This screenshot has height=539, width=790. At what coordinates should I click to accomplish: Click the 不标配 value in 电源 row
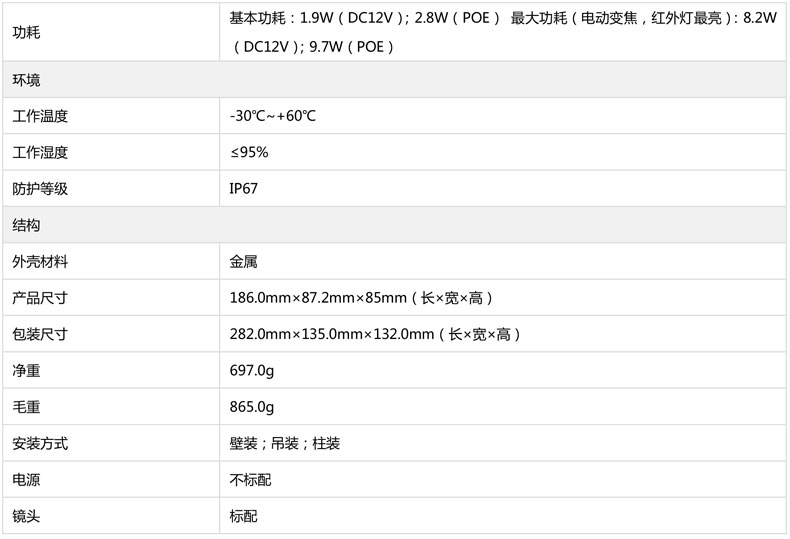point(251,480)
